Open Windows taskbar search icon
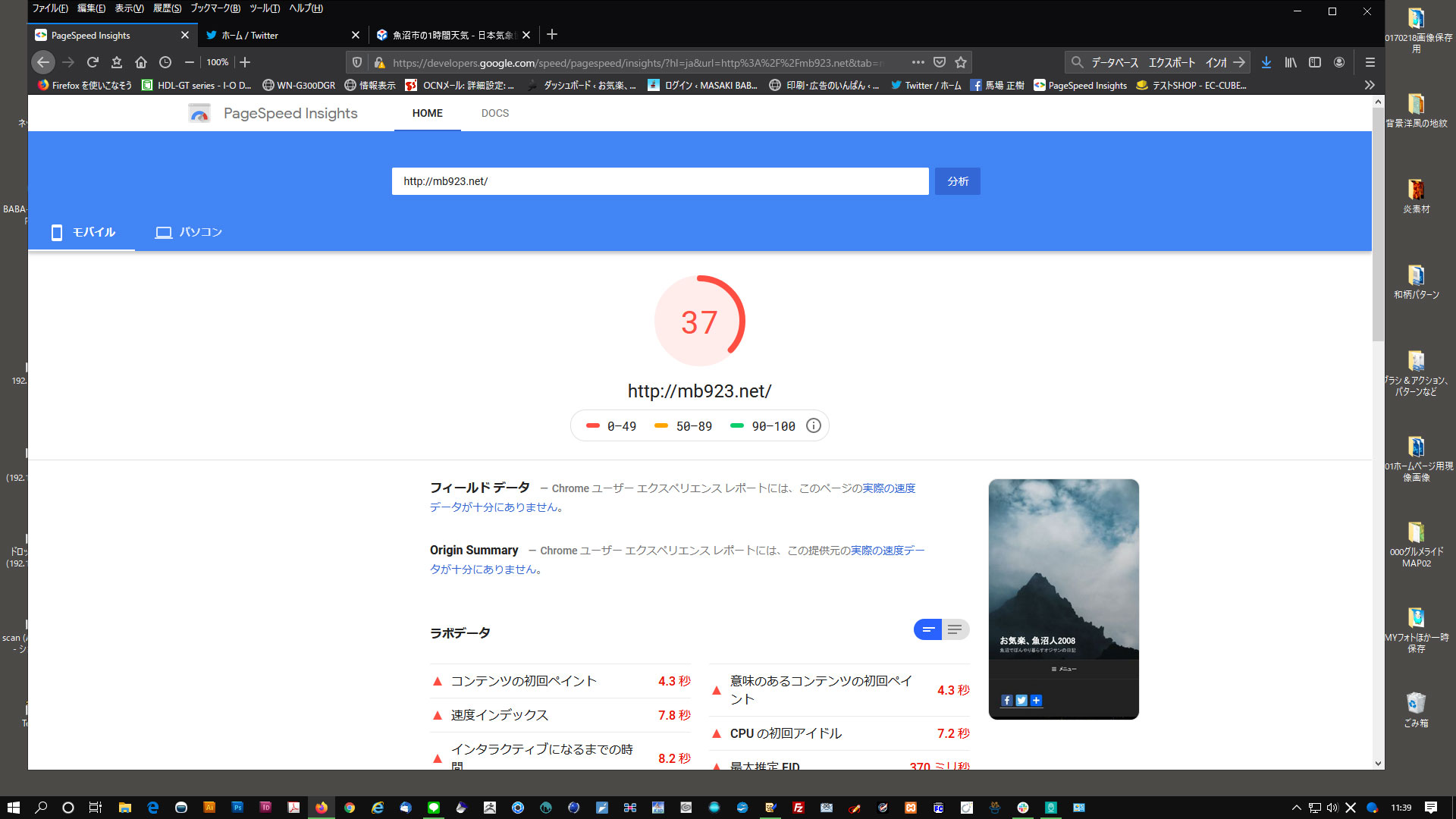Image resolution: width=1456 pixels, height=819 pixels. point(41,807)
